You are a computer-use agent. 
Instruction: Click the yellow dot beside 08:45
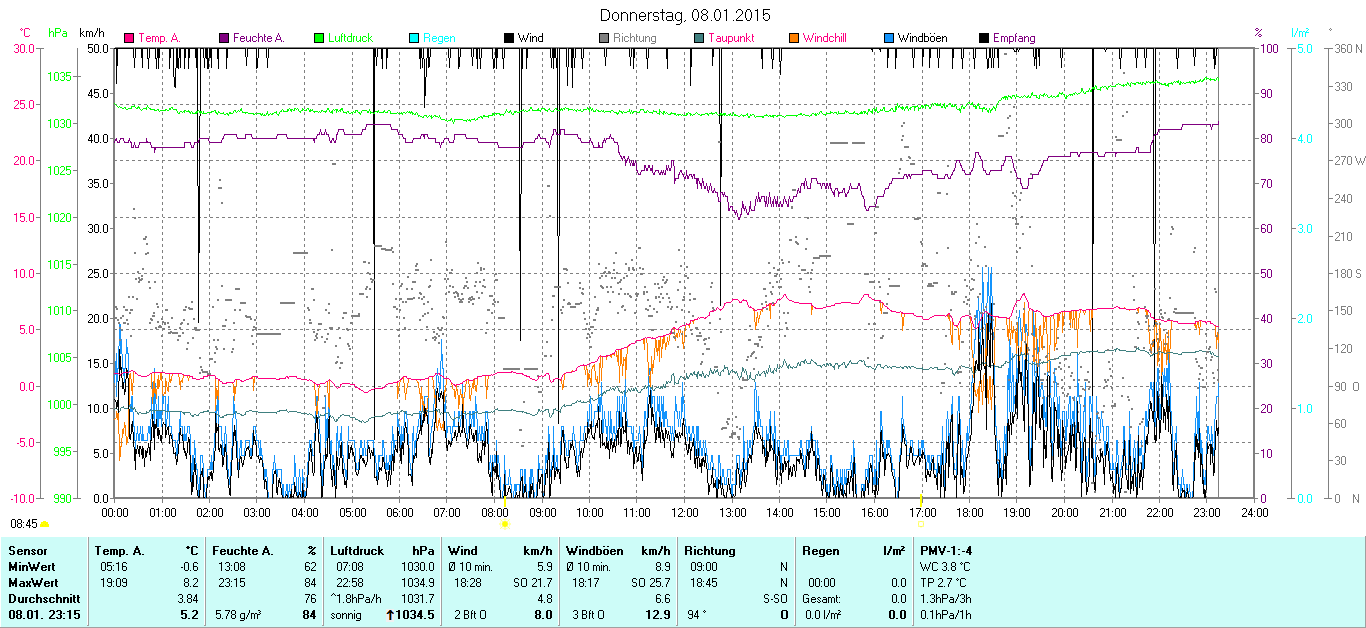[45, 524]
